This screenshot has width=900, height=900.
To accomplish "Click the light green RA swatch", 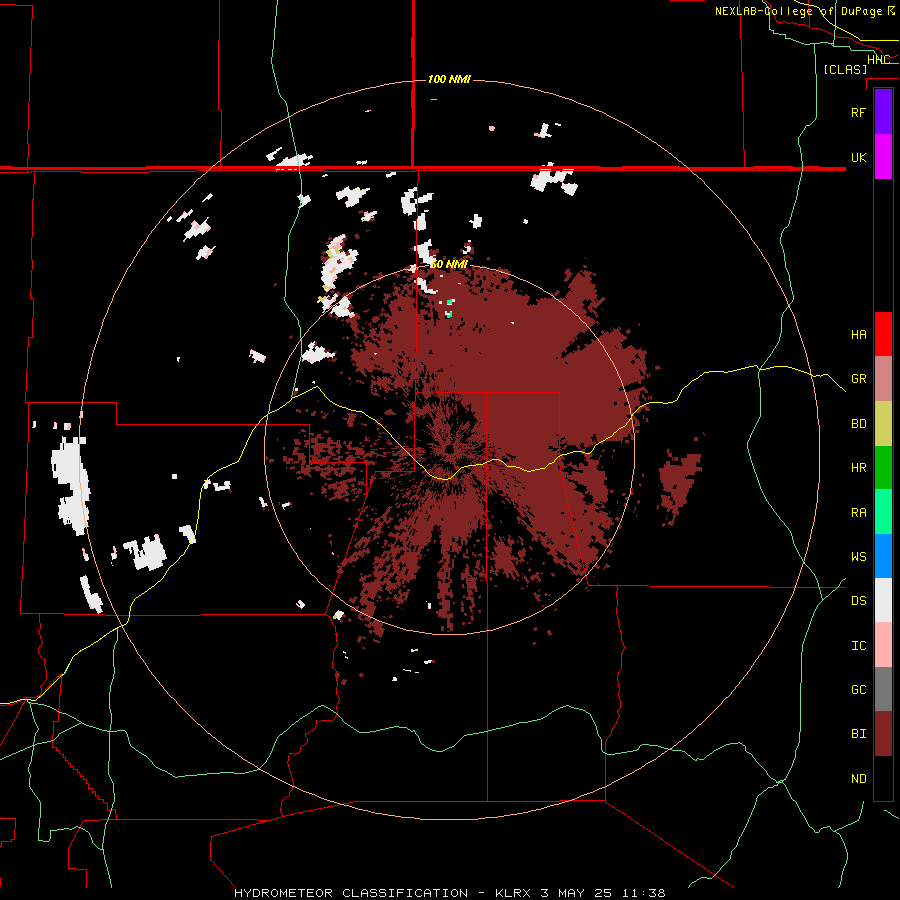I will click(x=883, y=512).
